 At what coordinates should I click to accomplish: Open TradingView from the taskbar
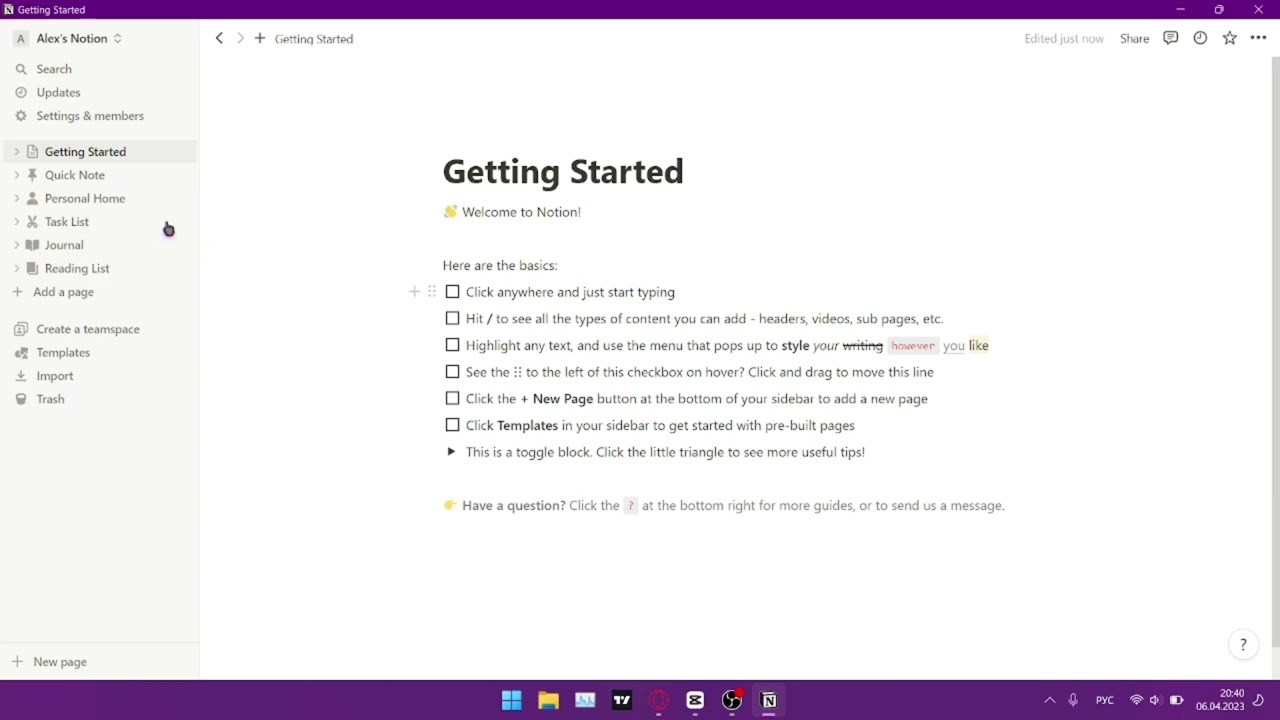click(x=622, y=700)
